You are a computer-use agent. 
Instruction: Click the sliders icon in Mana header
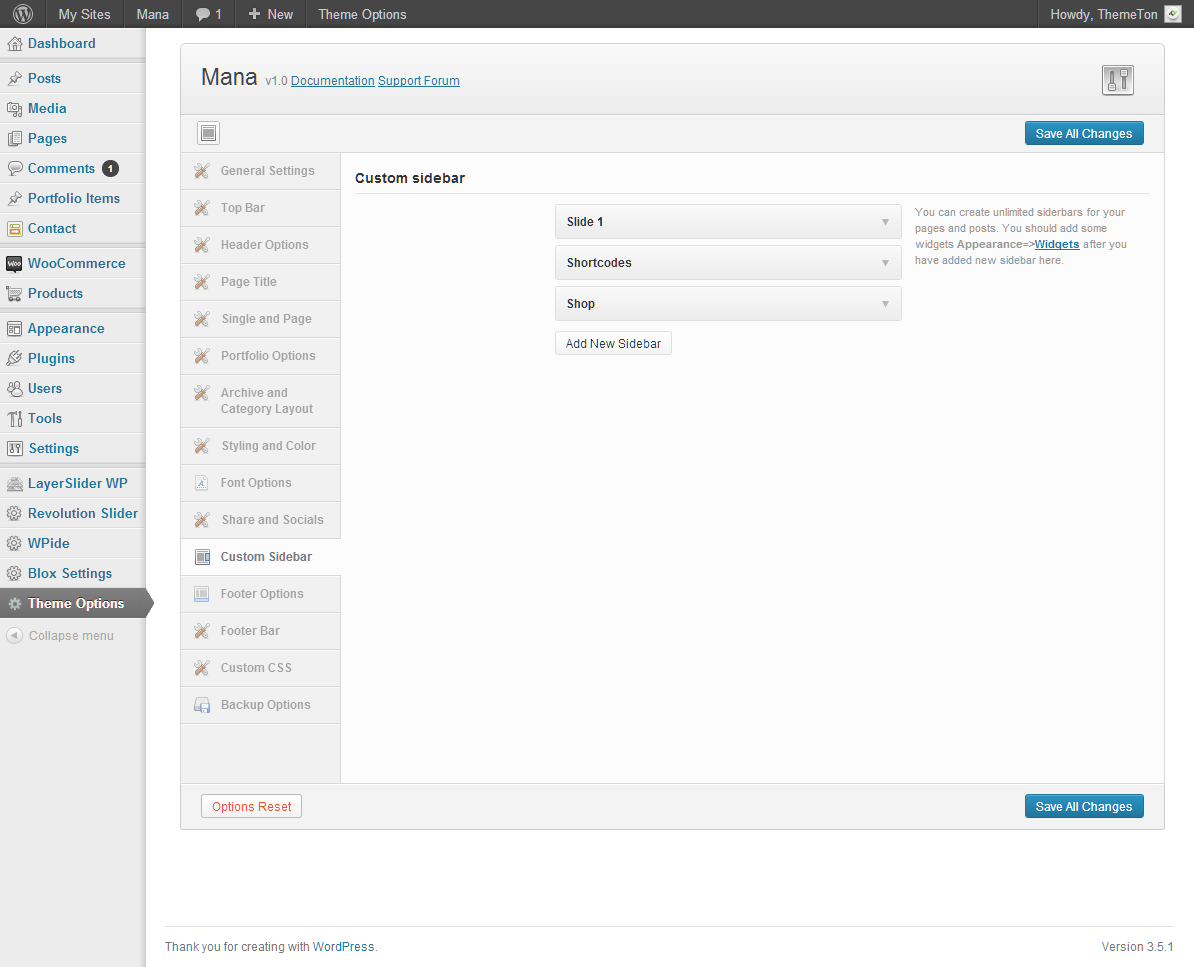[x=1117, y=80]
